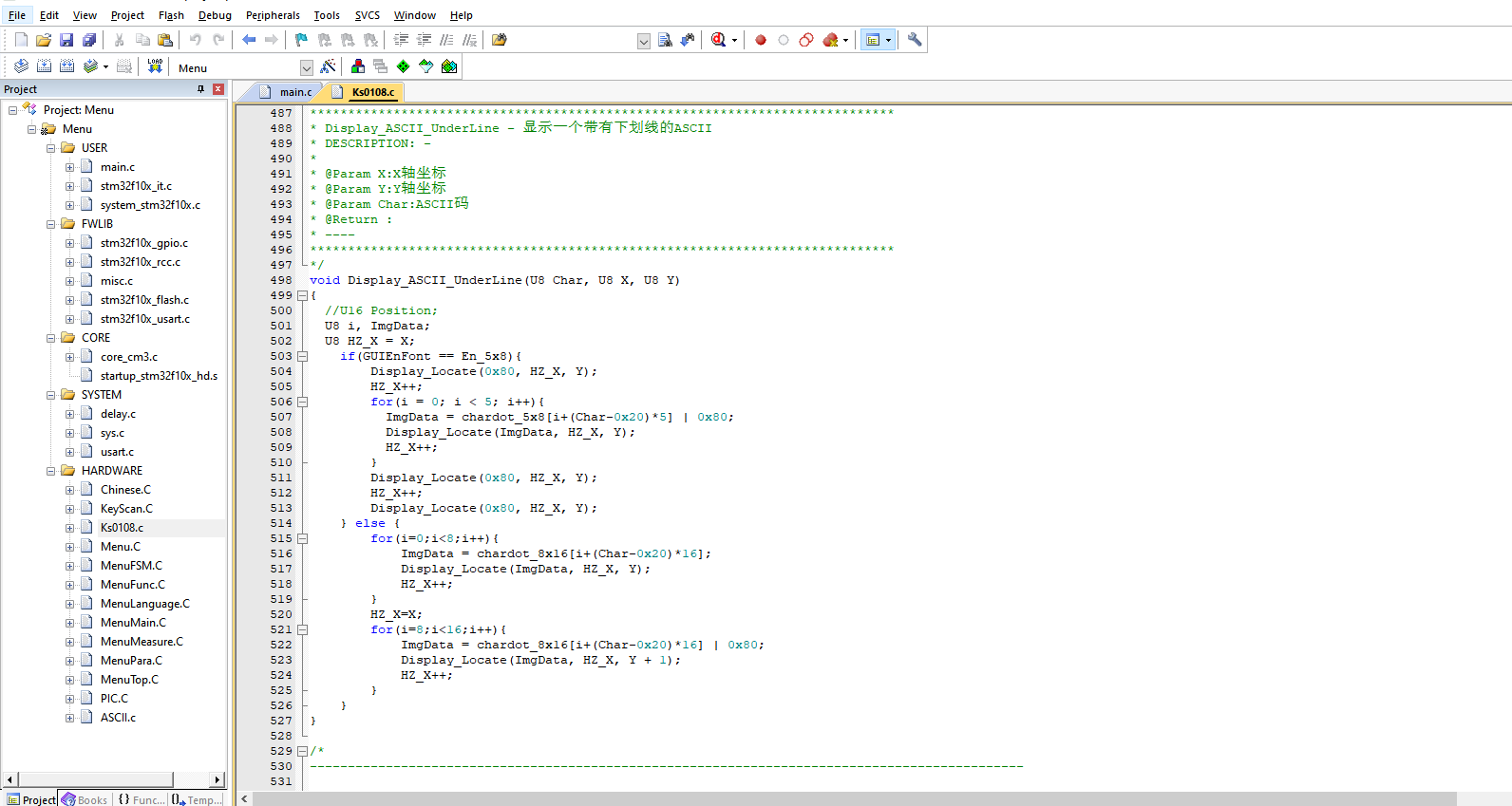Open the target selection dropdown arrow

(307, 67)
